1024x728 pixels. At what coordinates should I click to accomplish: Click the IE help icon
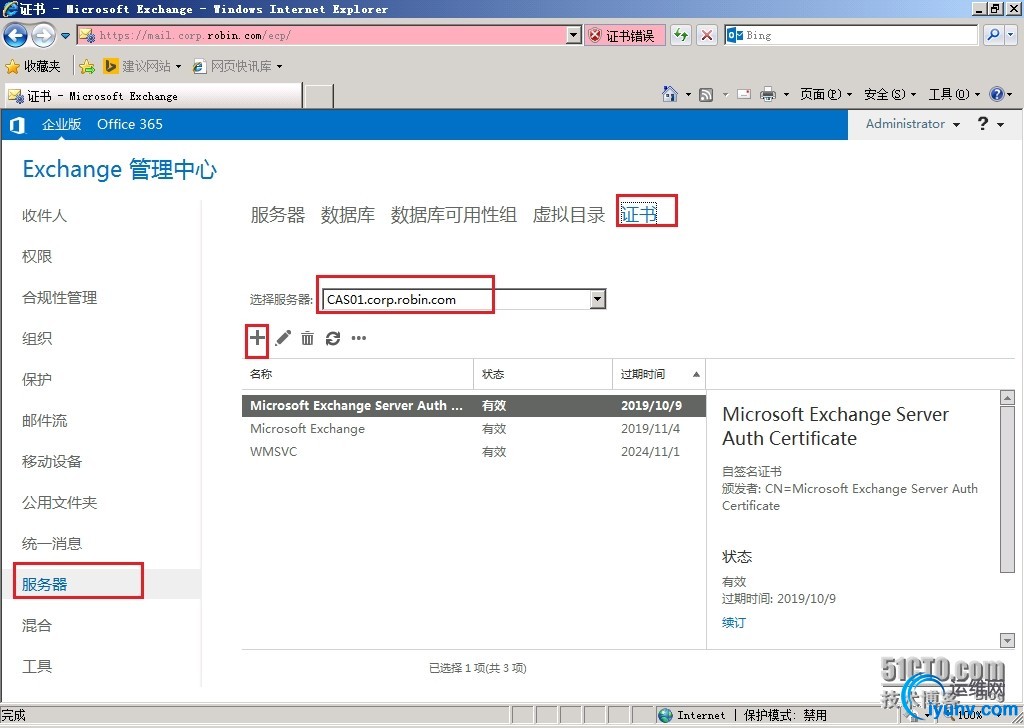[x=996, y=94]
